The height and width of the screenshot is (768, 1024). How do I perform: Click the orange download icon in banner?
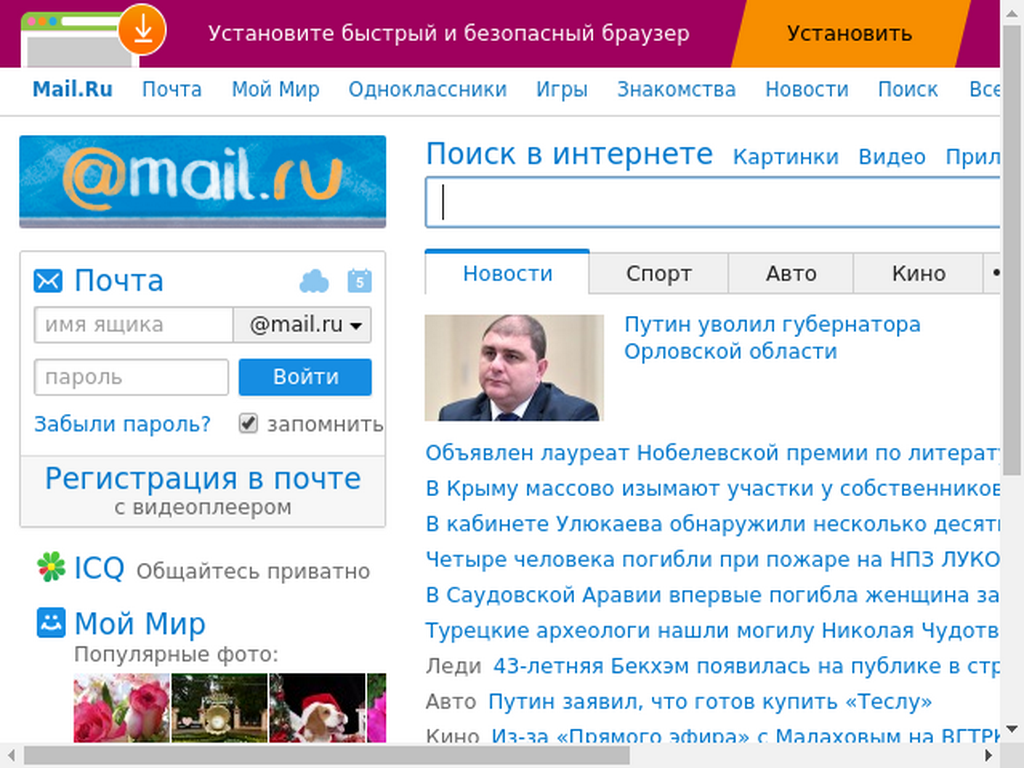142,30
